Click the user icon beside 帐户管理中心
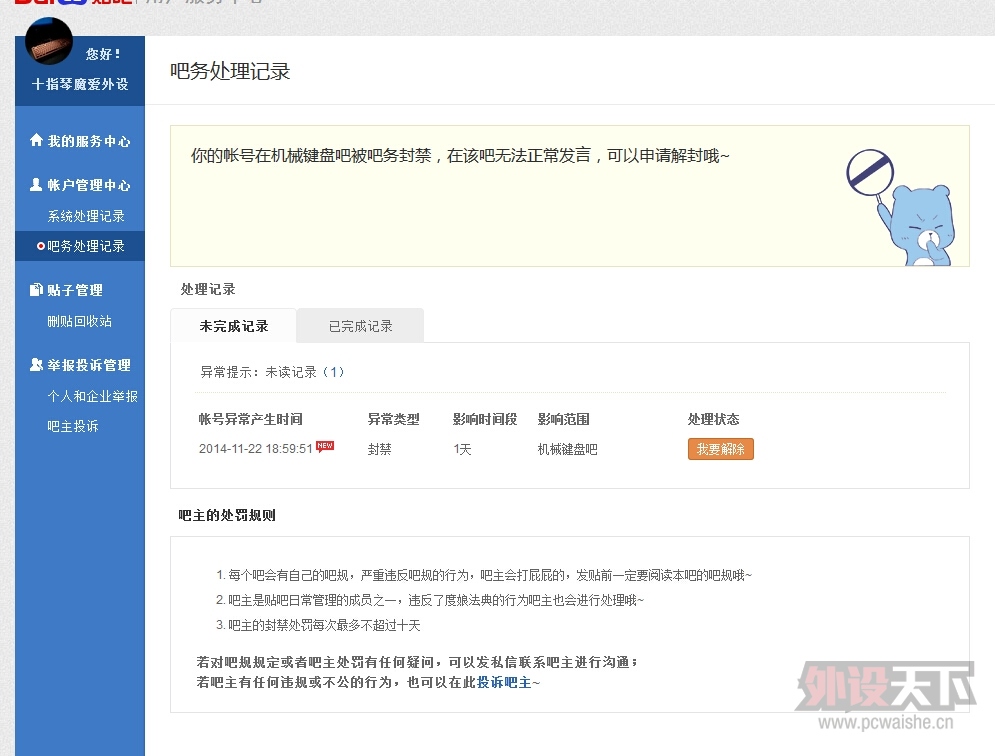This screenshot has height=756, width=995. [37, 185]
